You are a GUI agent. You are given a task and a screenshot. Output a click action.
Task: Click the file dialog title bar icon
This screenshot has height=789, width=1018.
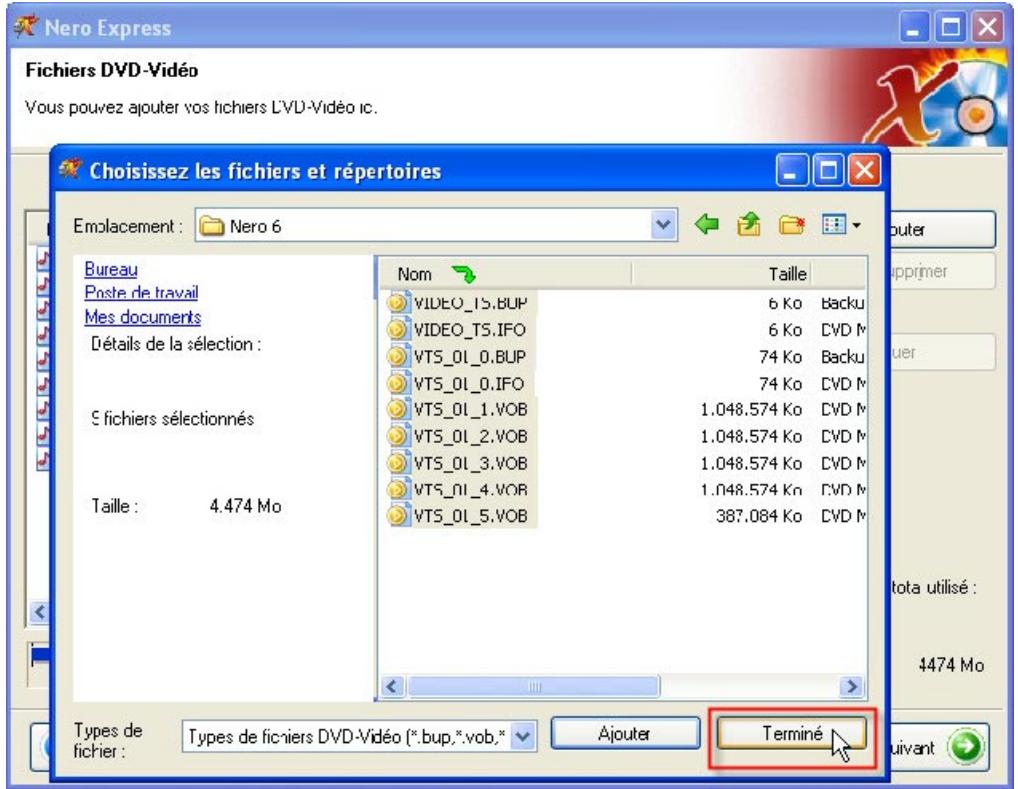70,170
